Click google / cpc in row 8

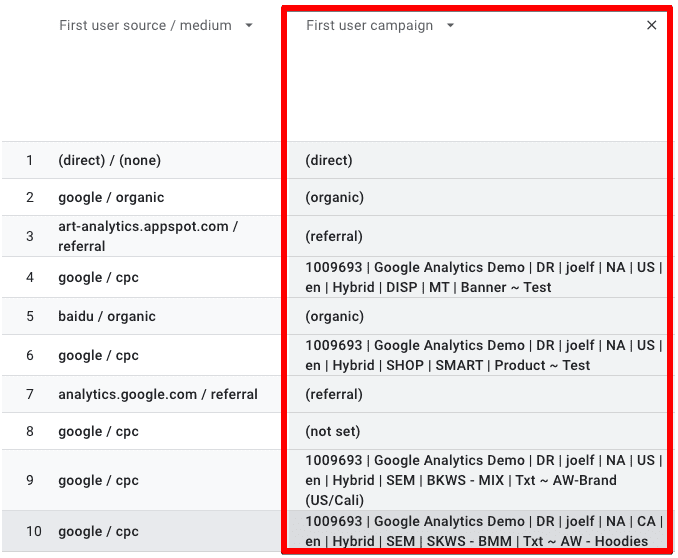tap(98, 432)
